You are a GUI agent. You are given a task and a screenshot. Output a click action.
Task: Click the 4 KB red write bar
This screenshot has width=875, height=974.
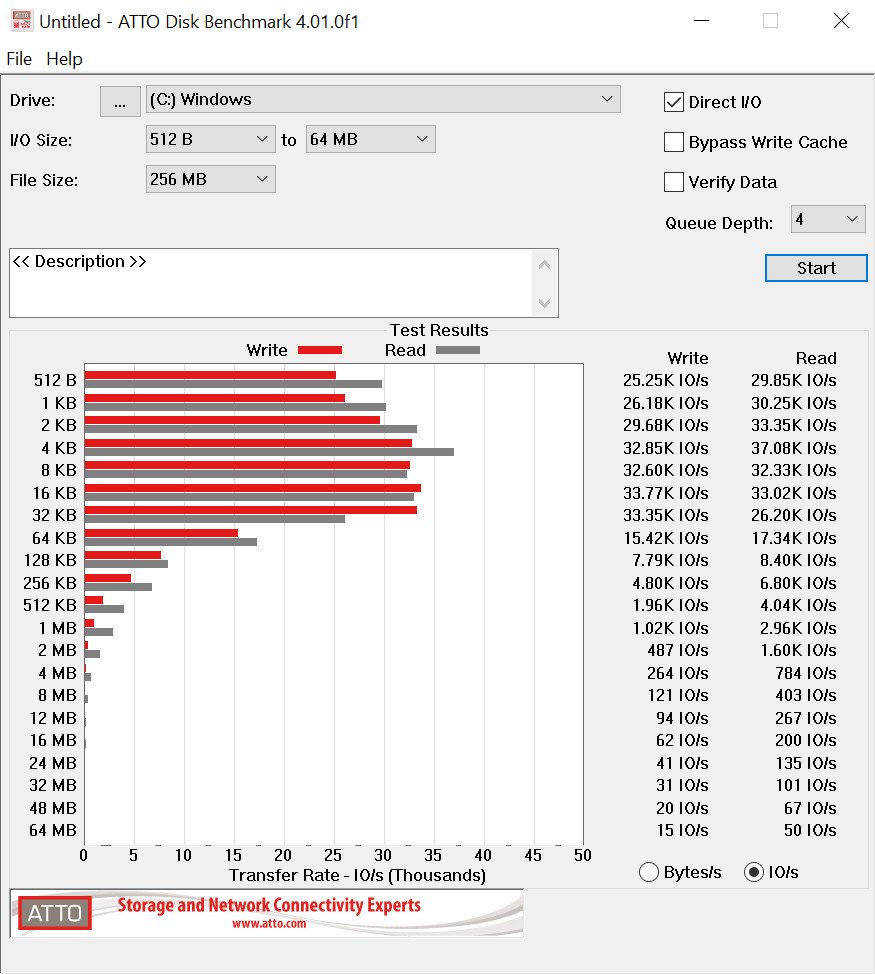coord(248,443)
